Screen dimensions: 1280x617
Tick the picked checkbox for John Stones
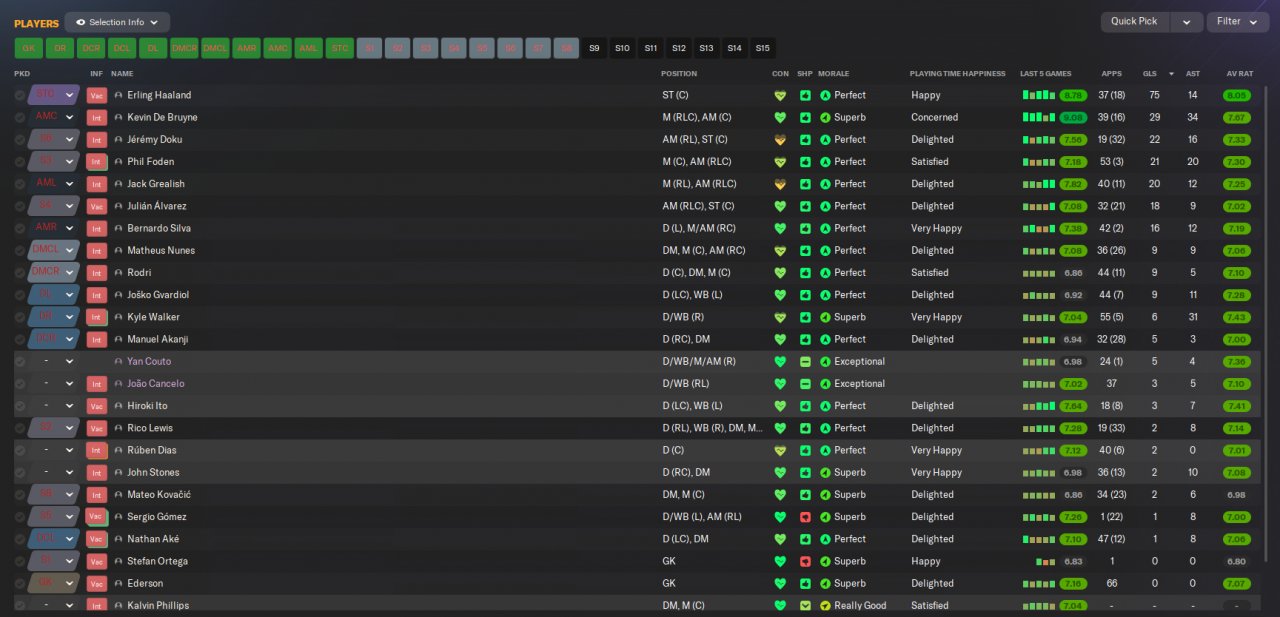[x=20, y=473]
